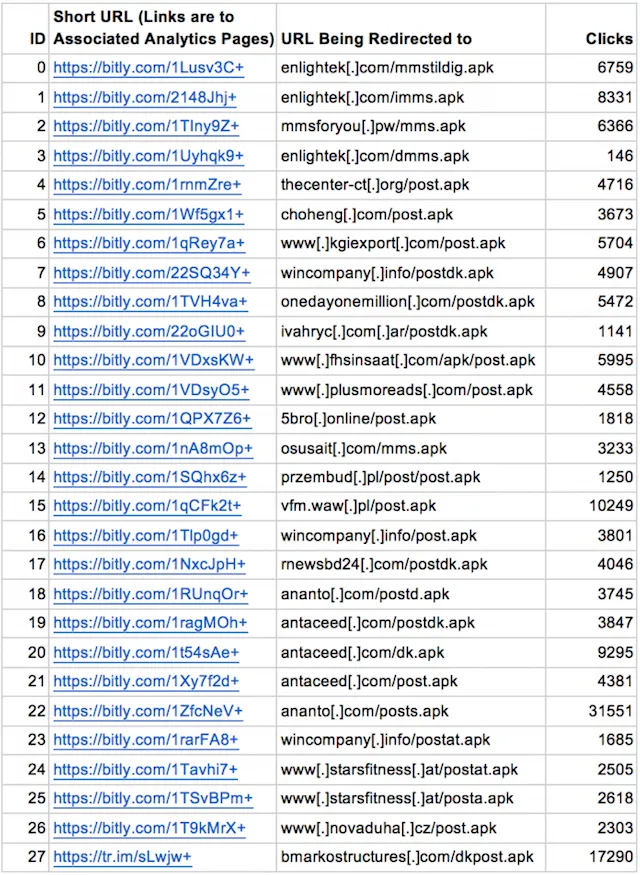The image size is (640, 875).
Task: Click the clicks value 9295
Action: [x=615, y=652]
